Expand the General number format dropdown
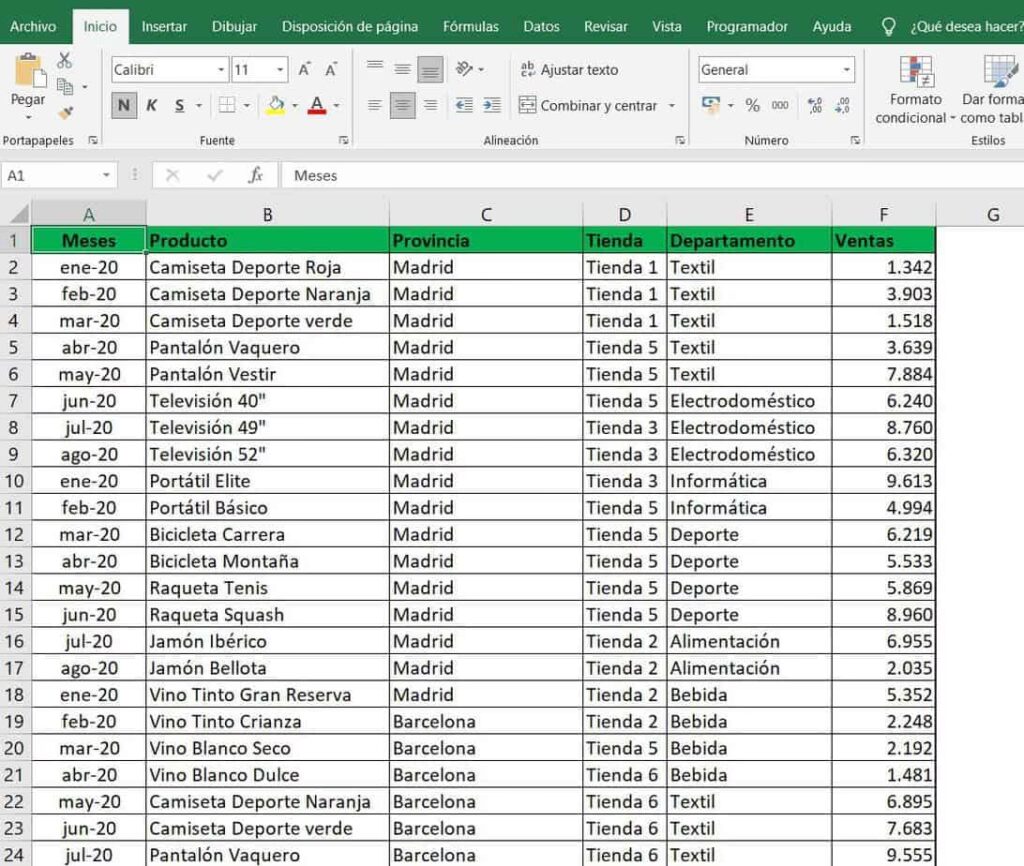 [x=846, y=70]
